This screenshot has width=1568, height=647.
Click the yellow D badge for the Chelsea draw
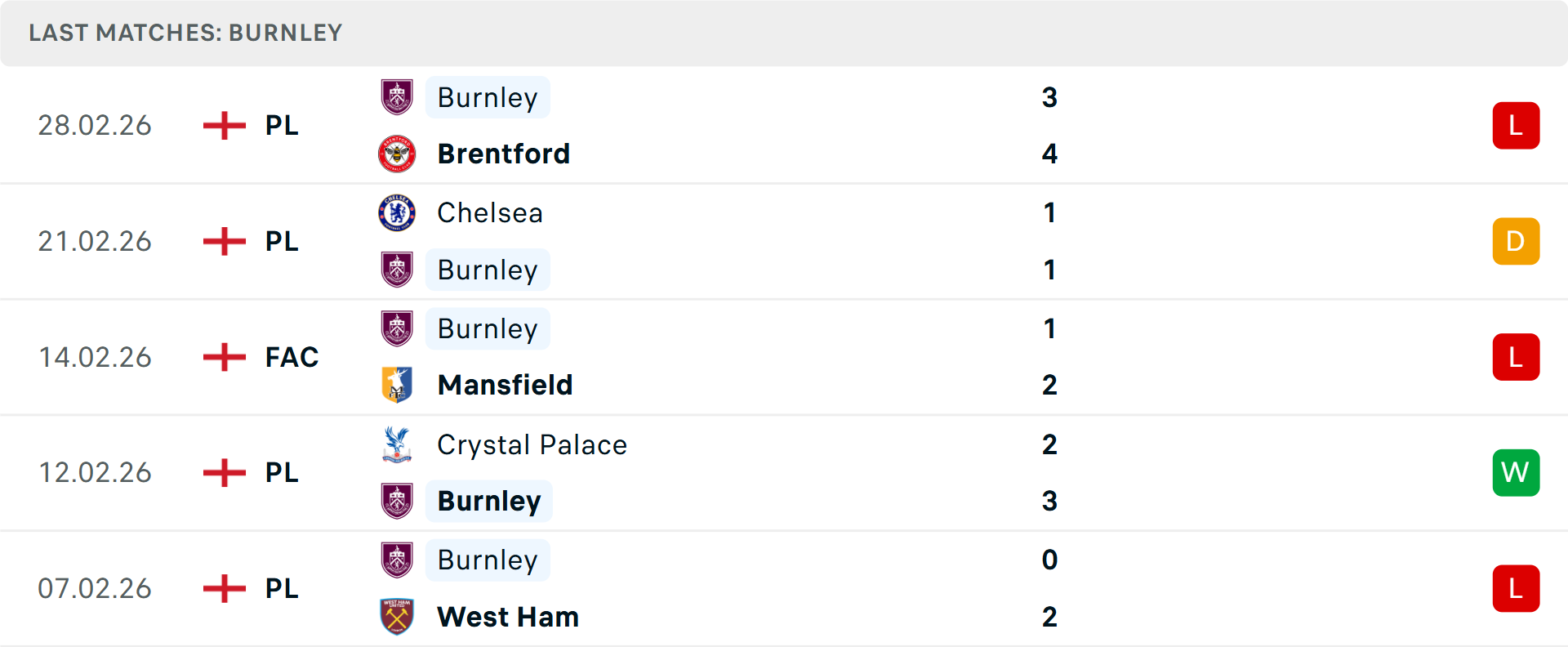[x=1517, y=241]
